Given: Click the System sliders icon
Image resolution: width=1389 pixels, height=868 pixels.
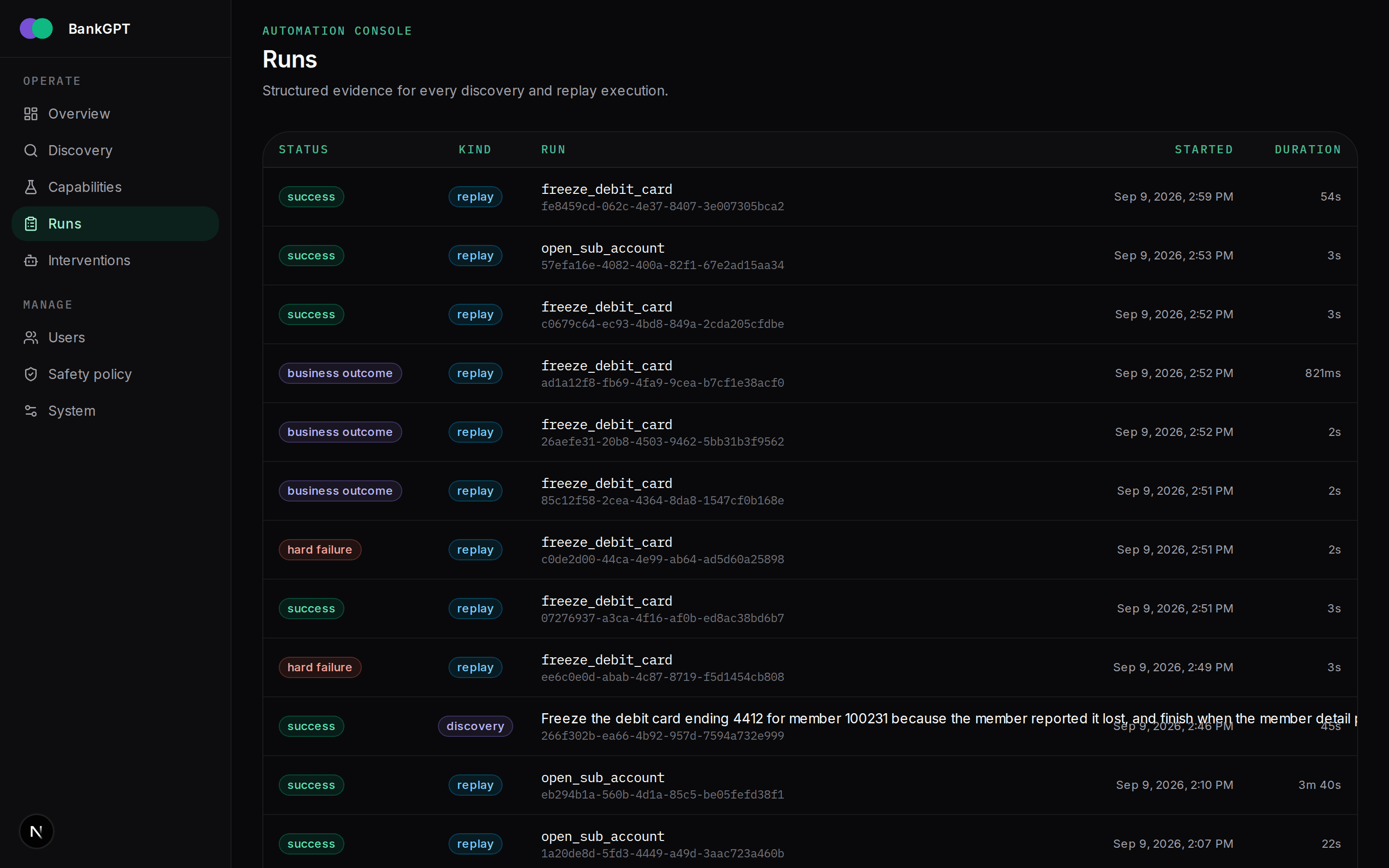Looking at the screenshot, I should point(31,411).
